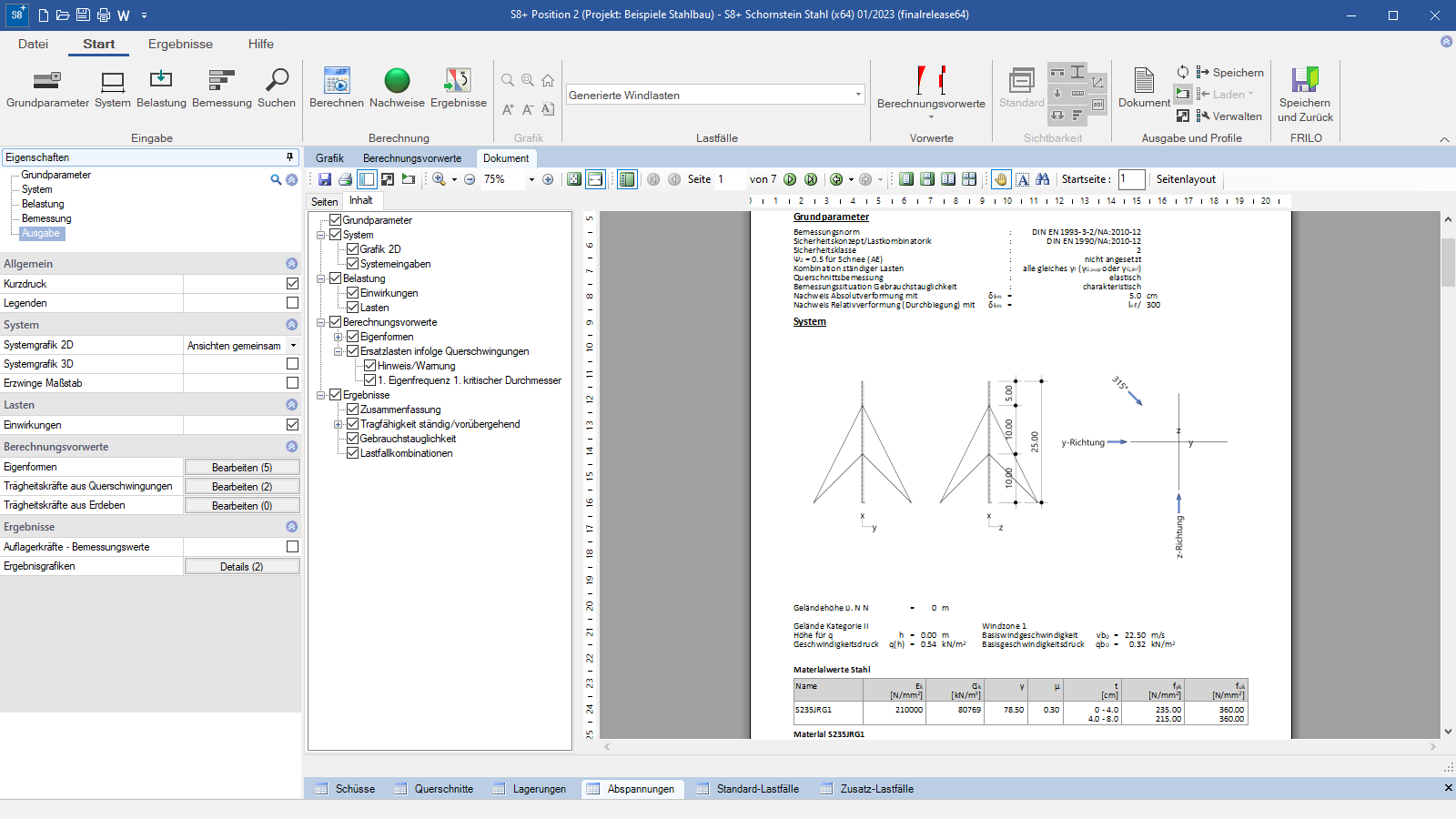The width and height of the screenshot is (1456, 819).
Task: Expand Tragfähigkeit ständig/vorübergehend node
Action: (339, 424)
